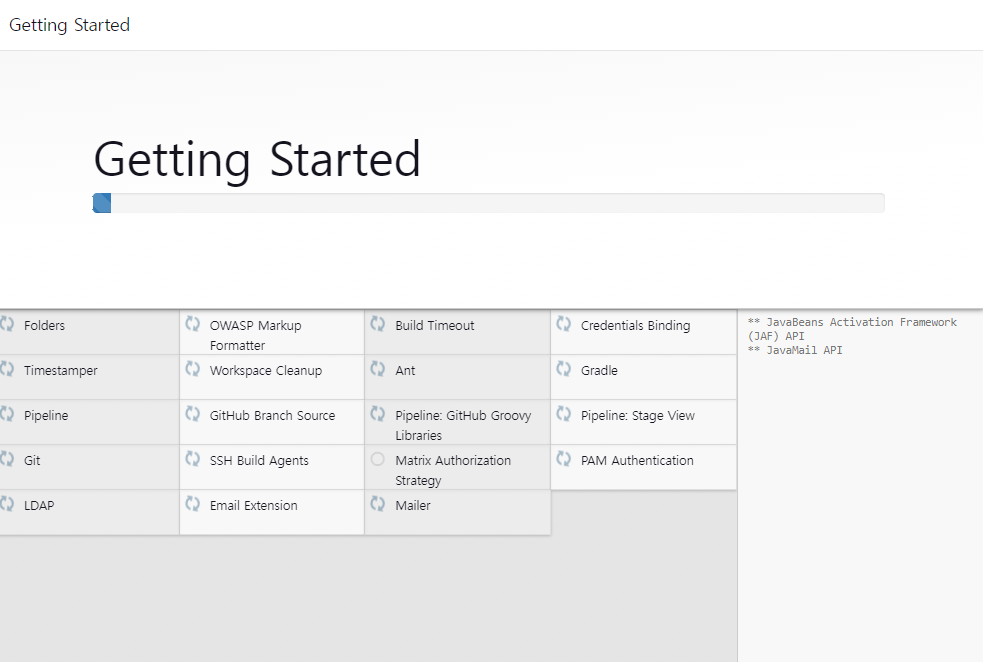Click the spinner icon beside PAM Authentication
The height and width of the screenshot is (662, 983).
[564, 460]
